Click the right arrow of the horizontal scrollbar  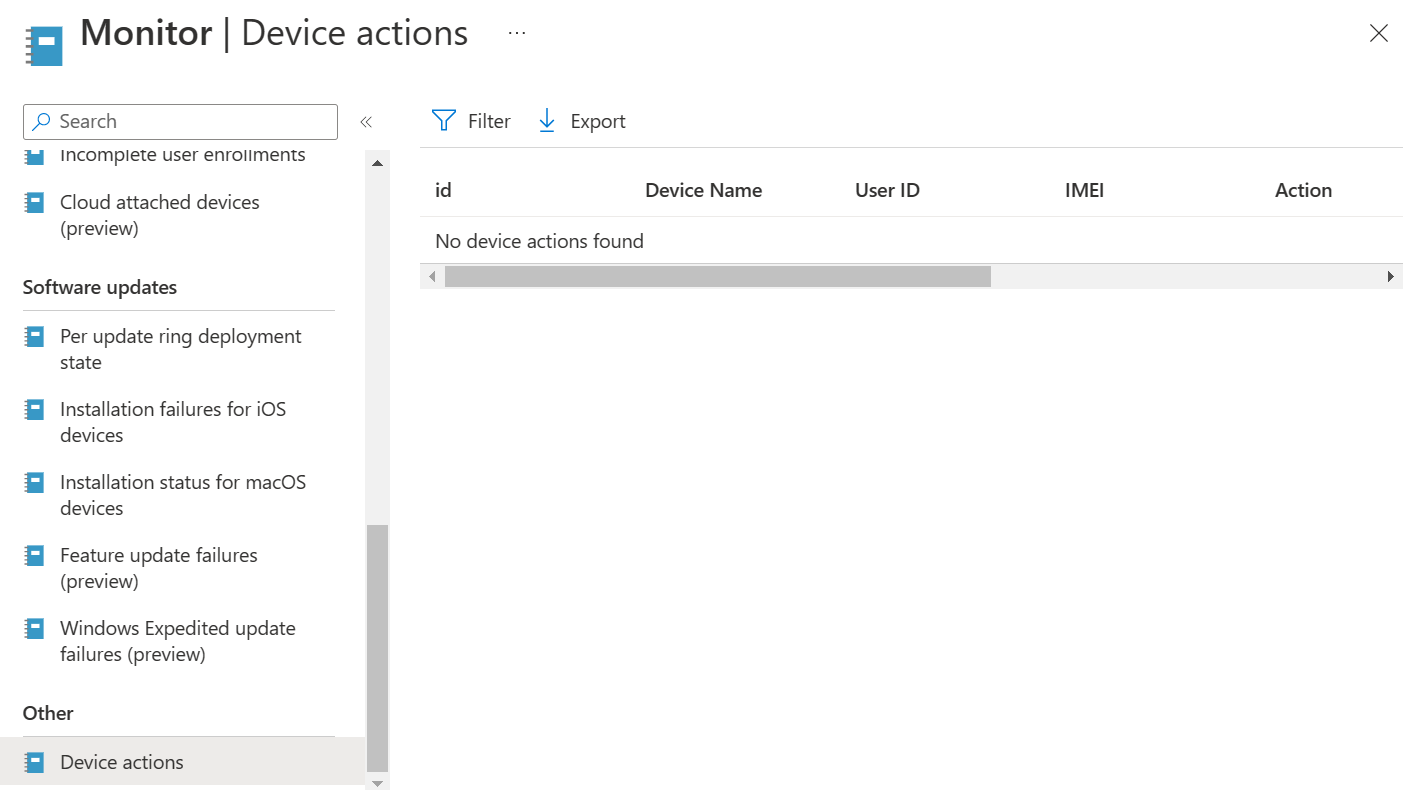[1390, 276]
